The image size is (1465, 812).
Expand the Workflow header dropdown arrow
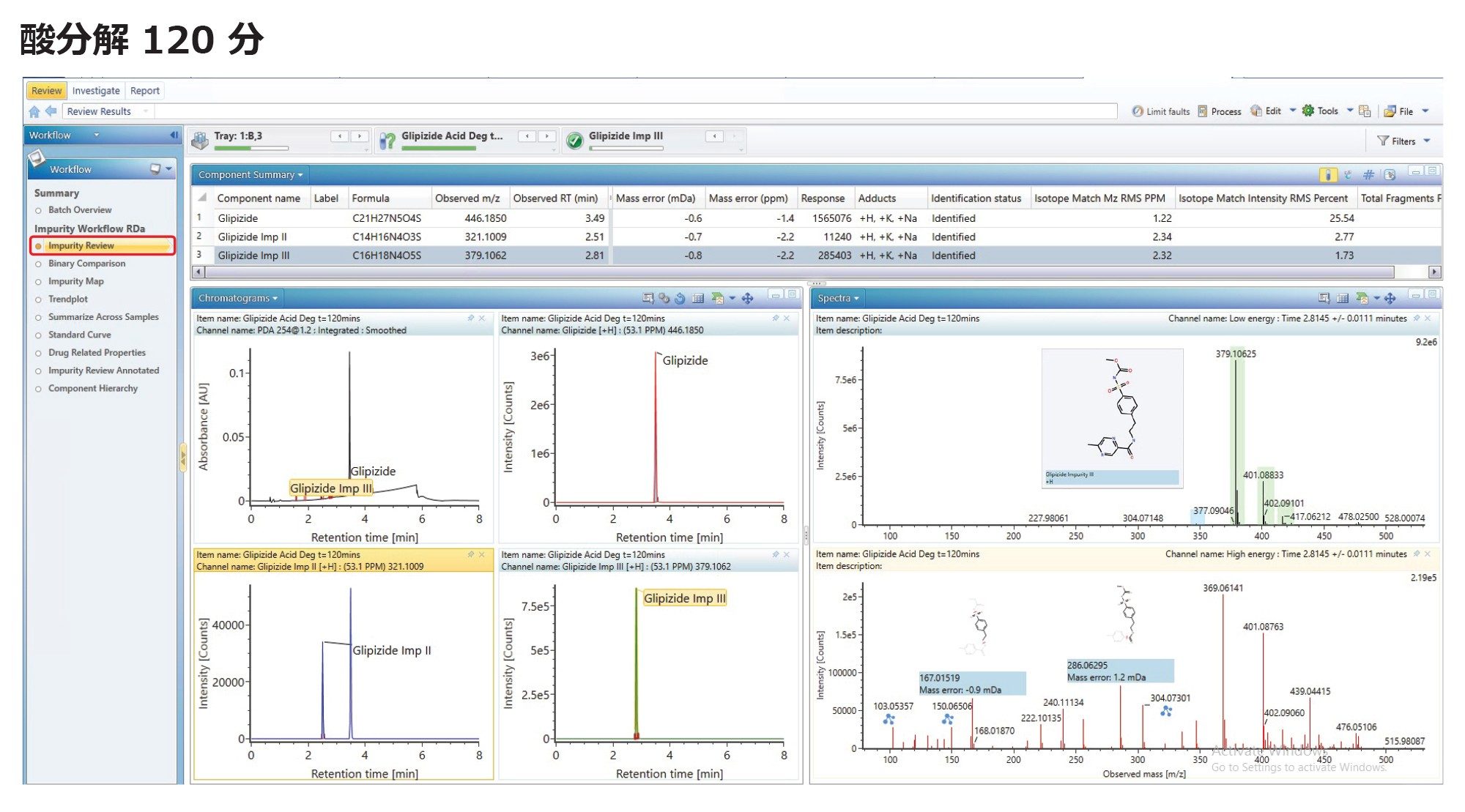coord(96,135)
